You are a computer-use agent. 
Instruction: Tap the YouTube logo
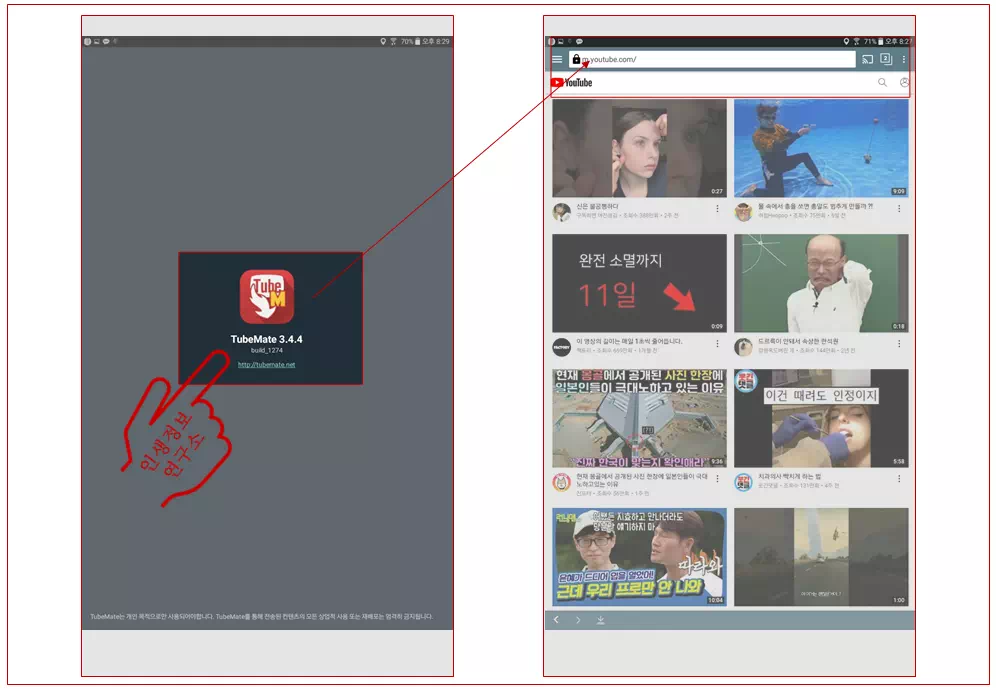pos(572,83)
